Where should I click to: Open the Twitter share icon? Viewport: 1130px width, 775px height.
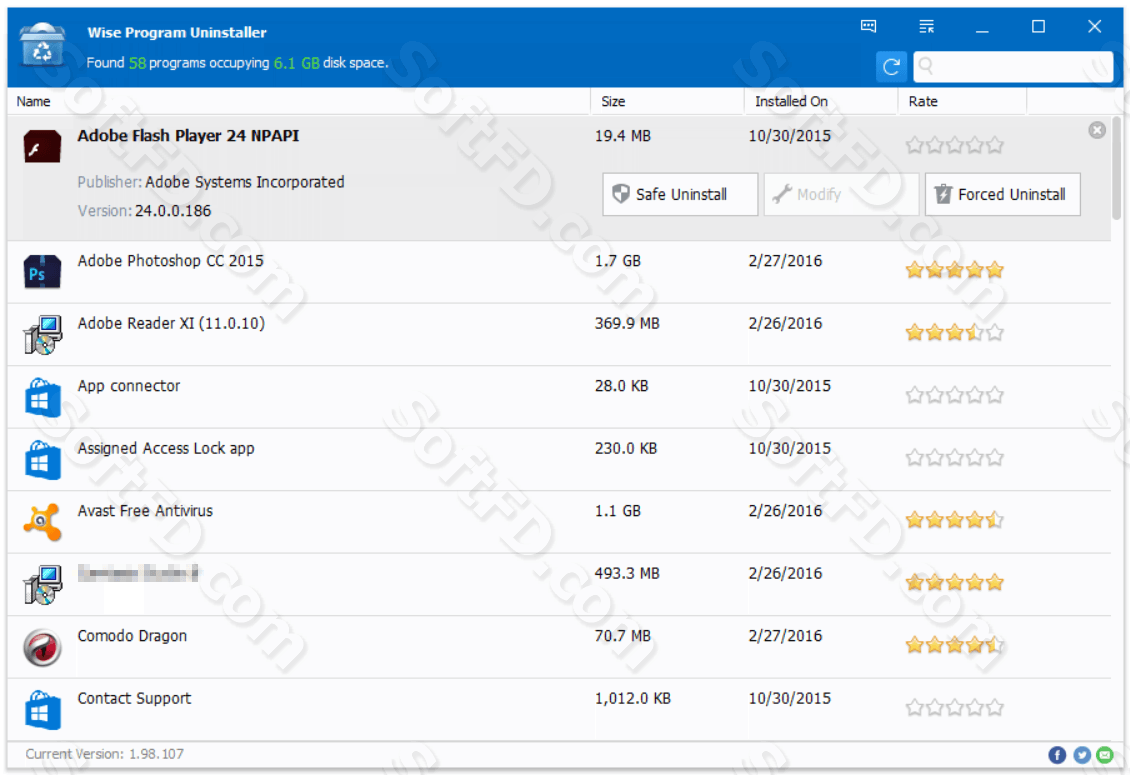point(1082,755)
